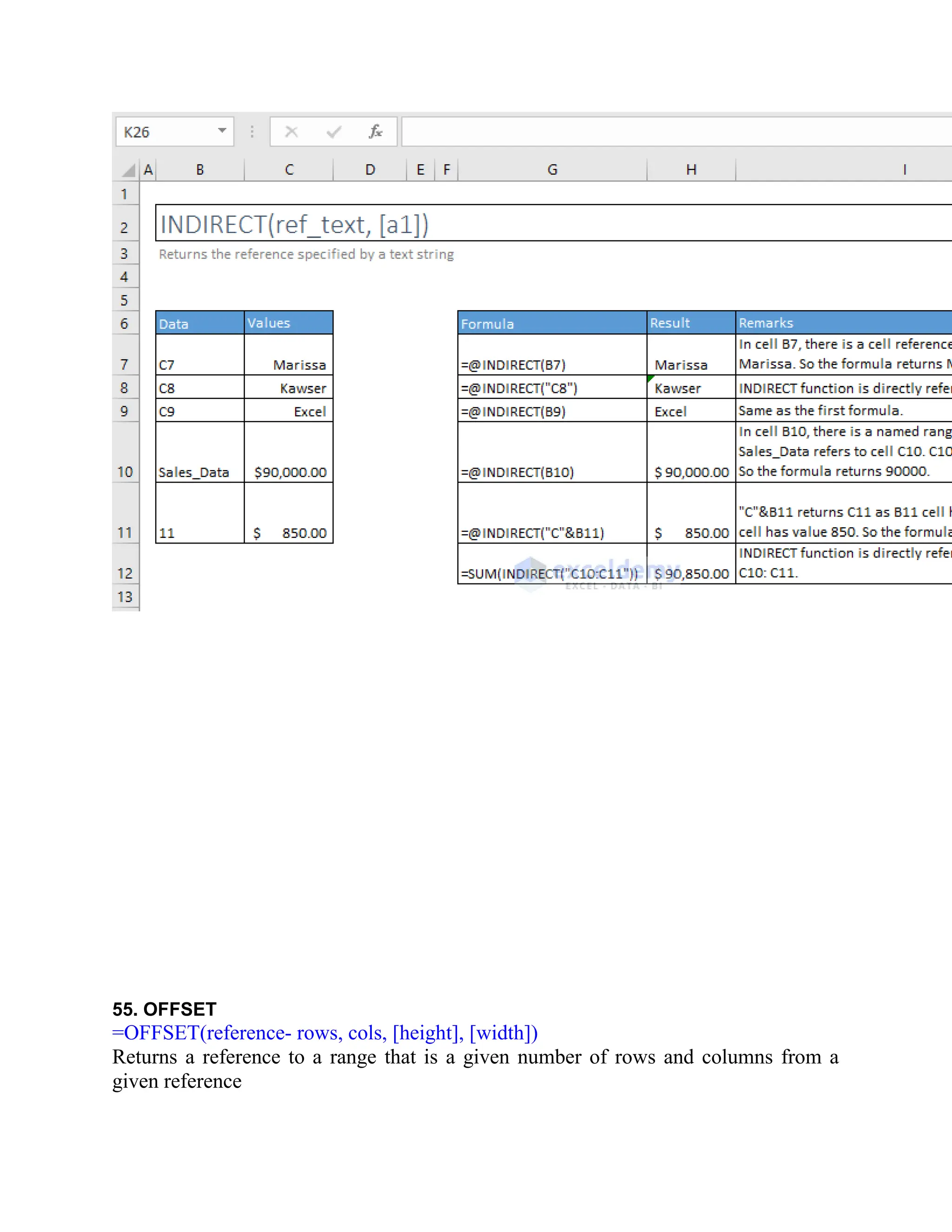
Task: Click the Kawser cell in Result column
Action: (x=691, y=387)
